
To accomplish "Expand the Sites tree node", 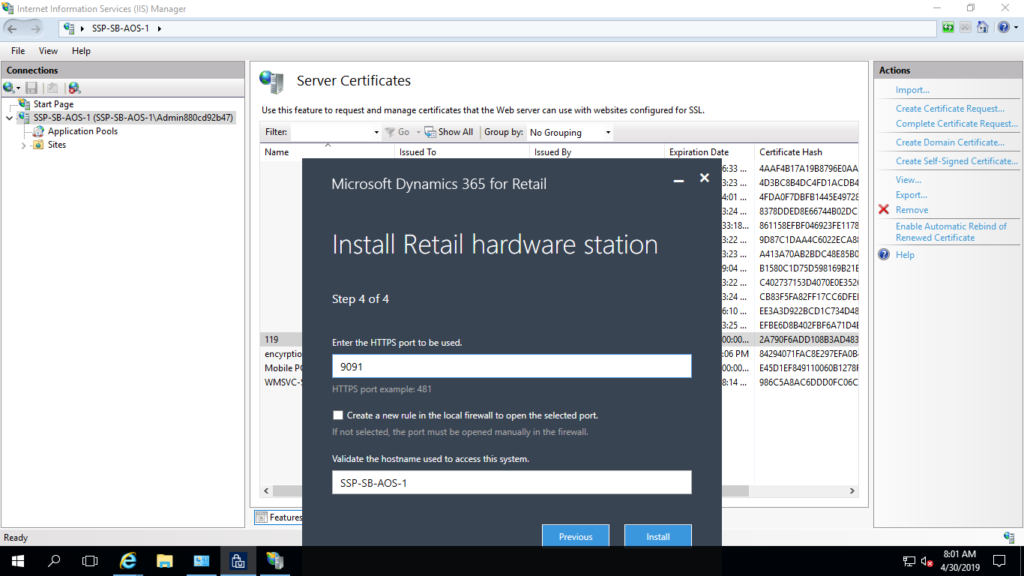I will pos(24,146).
